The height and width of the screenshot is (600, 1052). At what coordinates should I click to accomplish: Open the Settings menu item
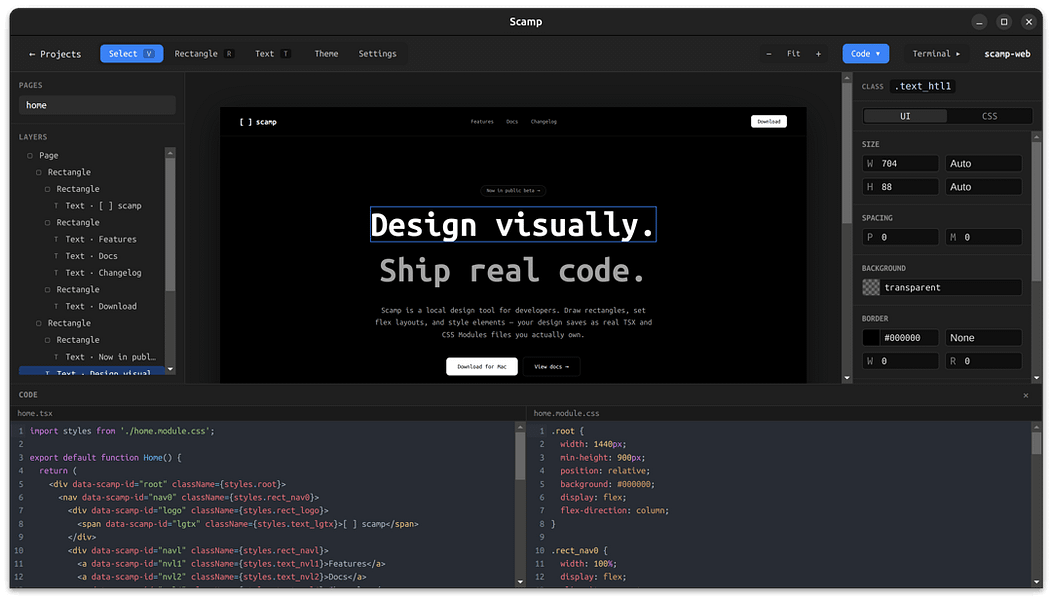377,54
